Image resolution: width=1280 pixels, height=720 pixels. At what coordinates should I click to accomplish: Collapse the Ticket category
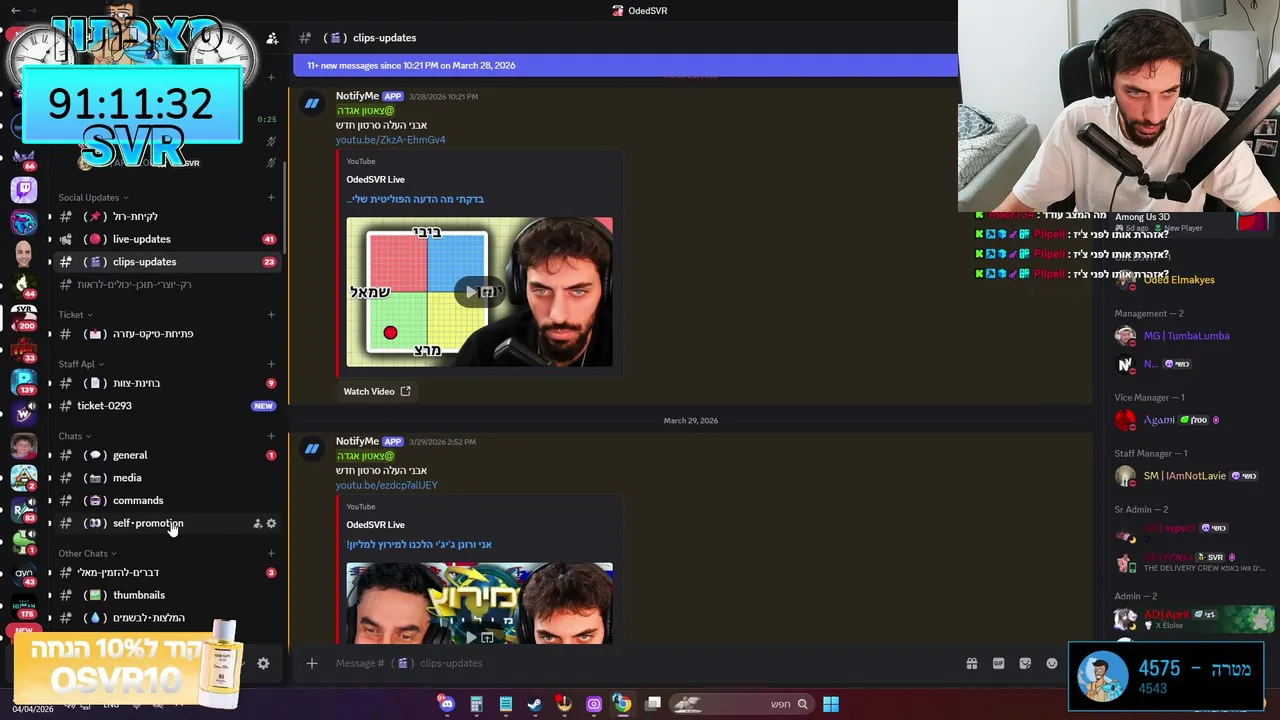click(75, 314)
